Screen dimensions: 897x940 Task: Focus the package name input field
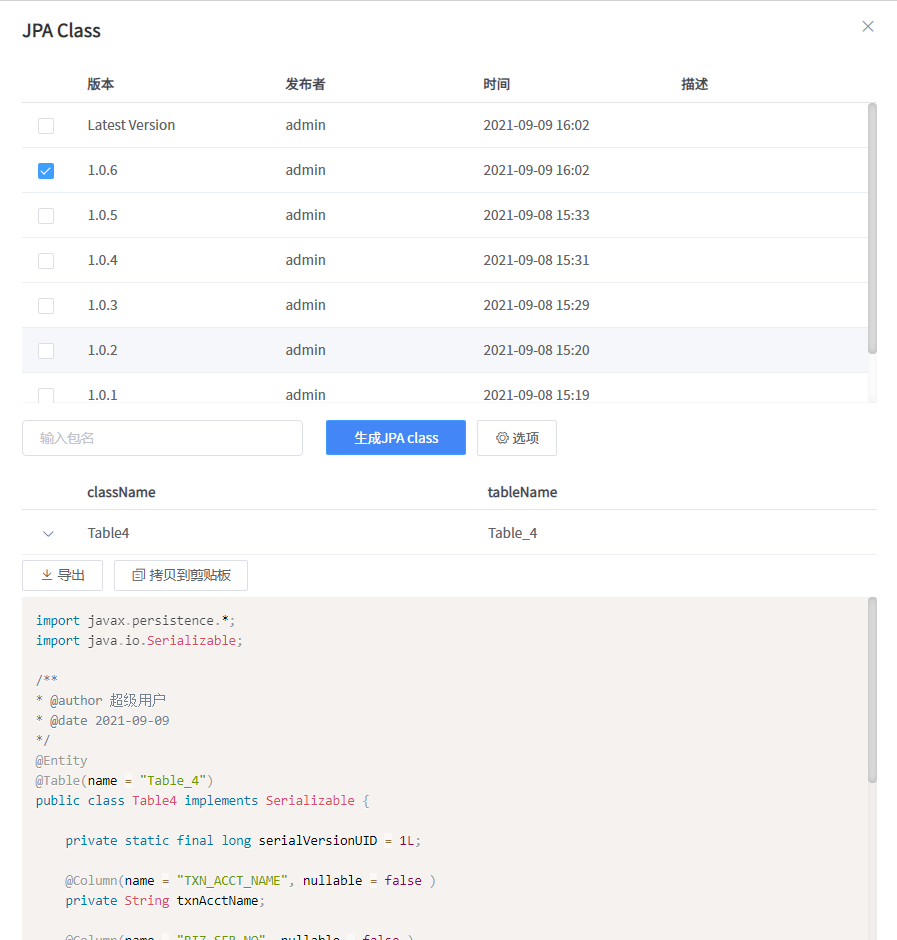(x=162, y=438)
